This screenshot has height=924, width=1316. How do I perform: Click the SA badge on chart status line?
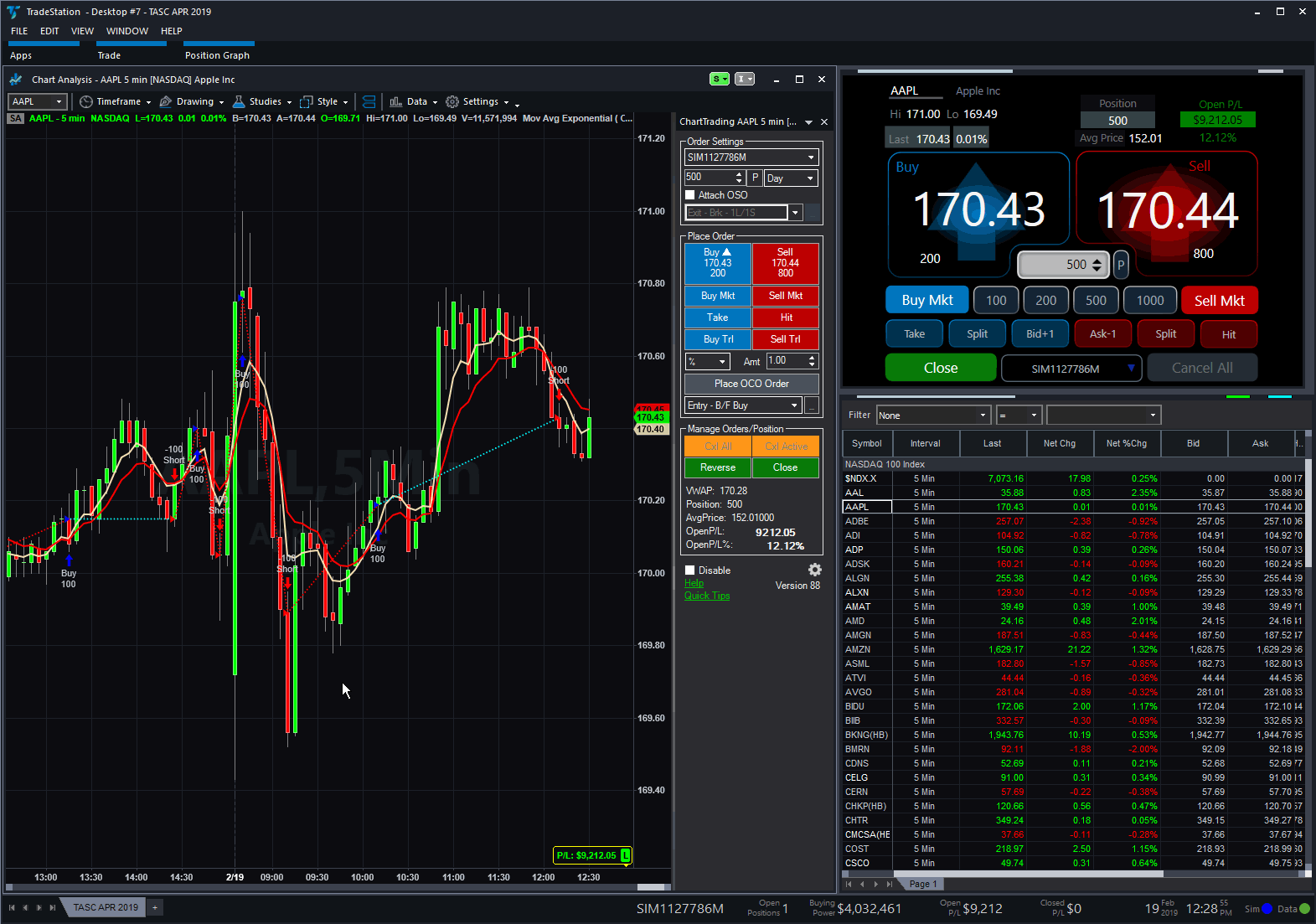tap(15, 118)
